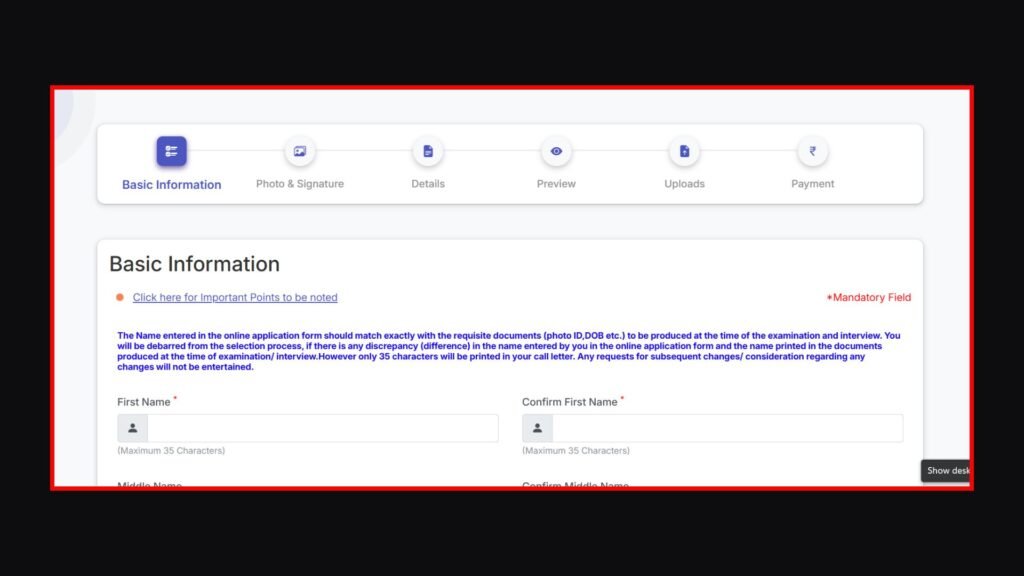Viewport: 1024px width, 576px height.
Task: Click the red Mandatory Field notice
Action: (868, 298)
